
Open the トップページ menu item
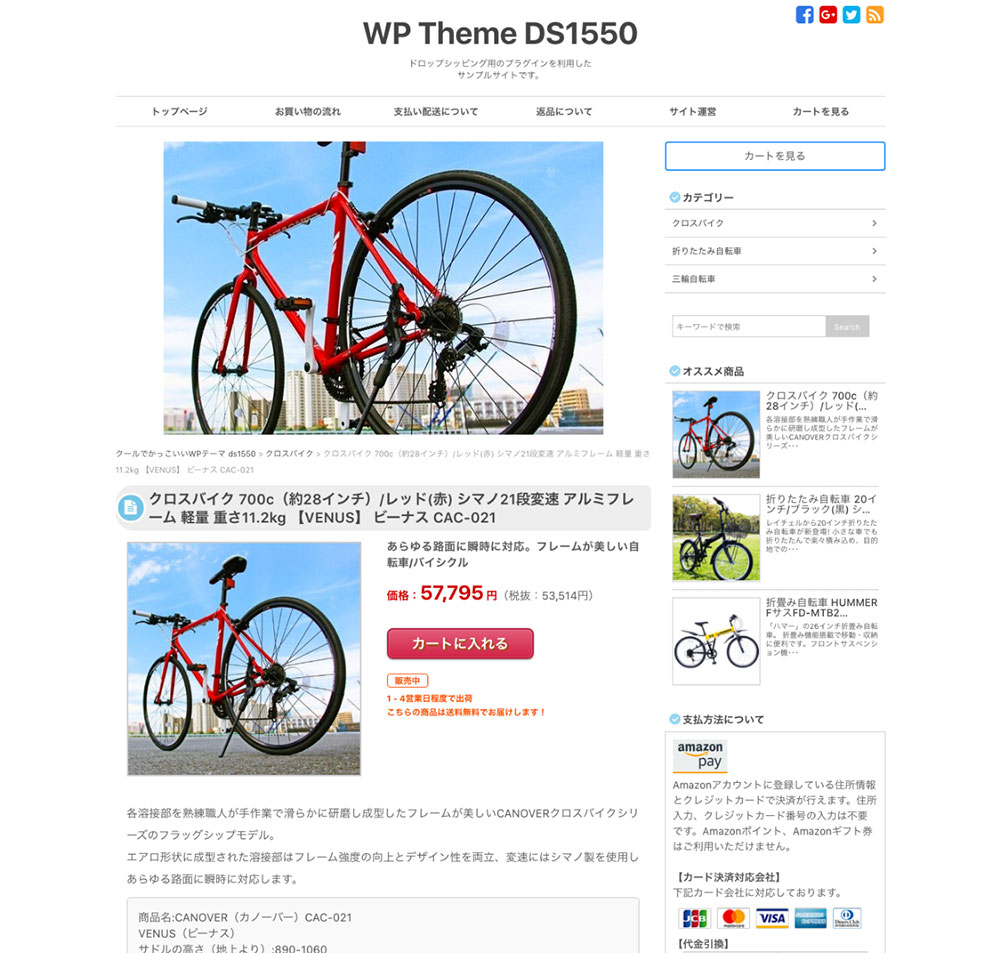[x=179, y=112]
